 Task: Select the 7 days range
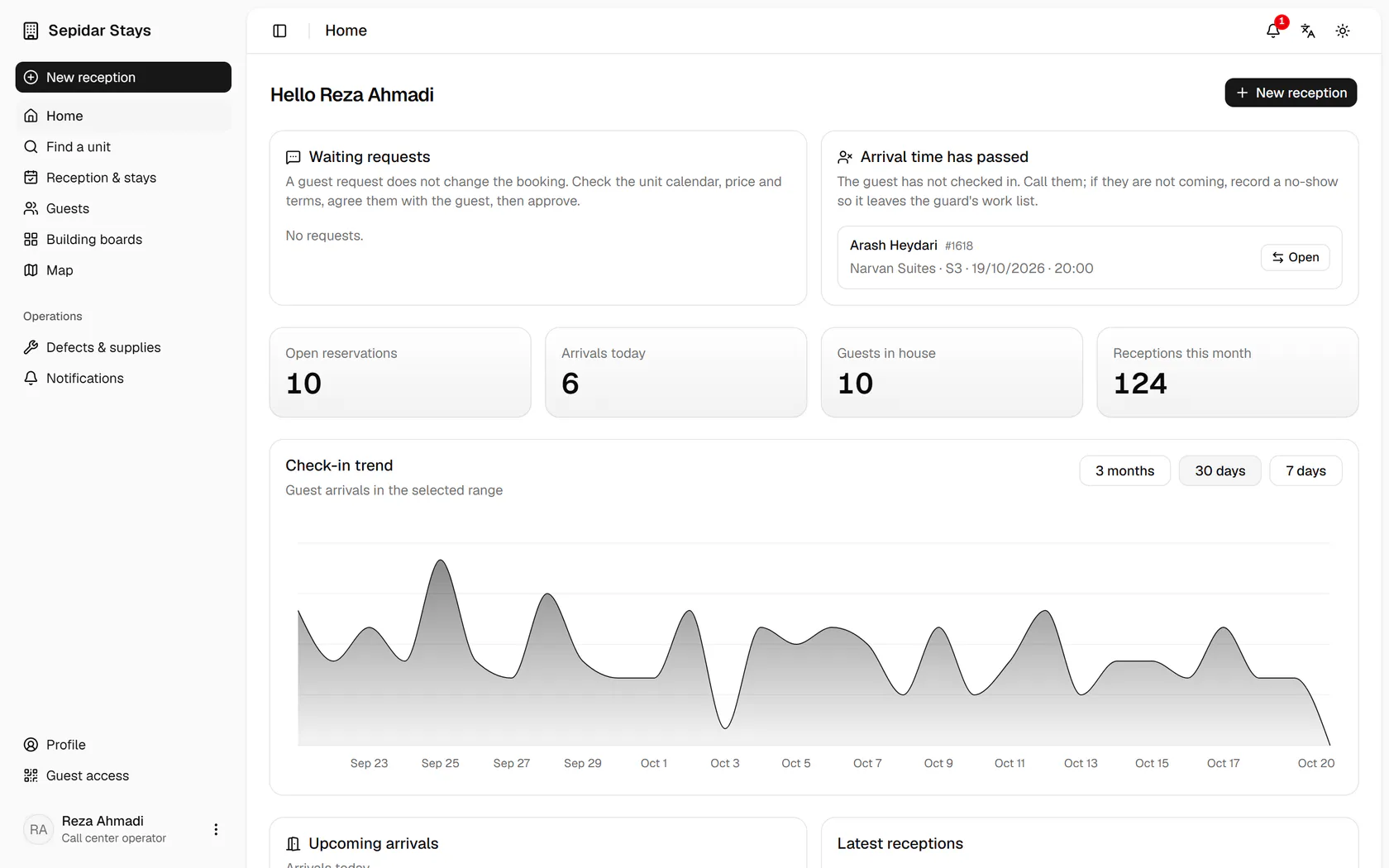pos(1305,470)
